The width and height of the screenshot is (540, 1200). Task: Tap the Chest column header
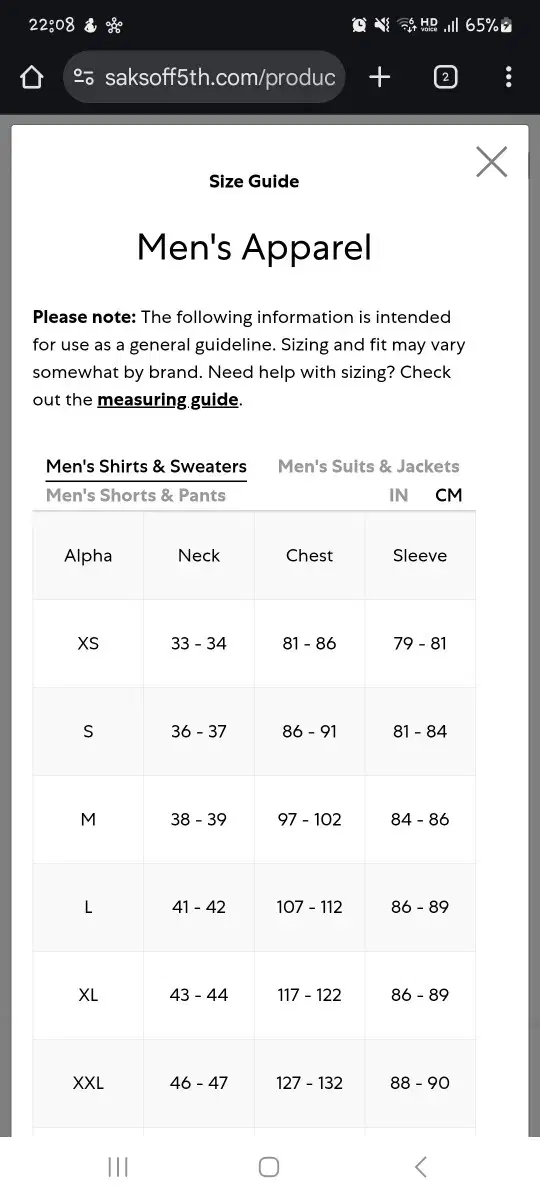point(309,556)
